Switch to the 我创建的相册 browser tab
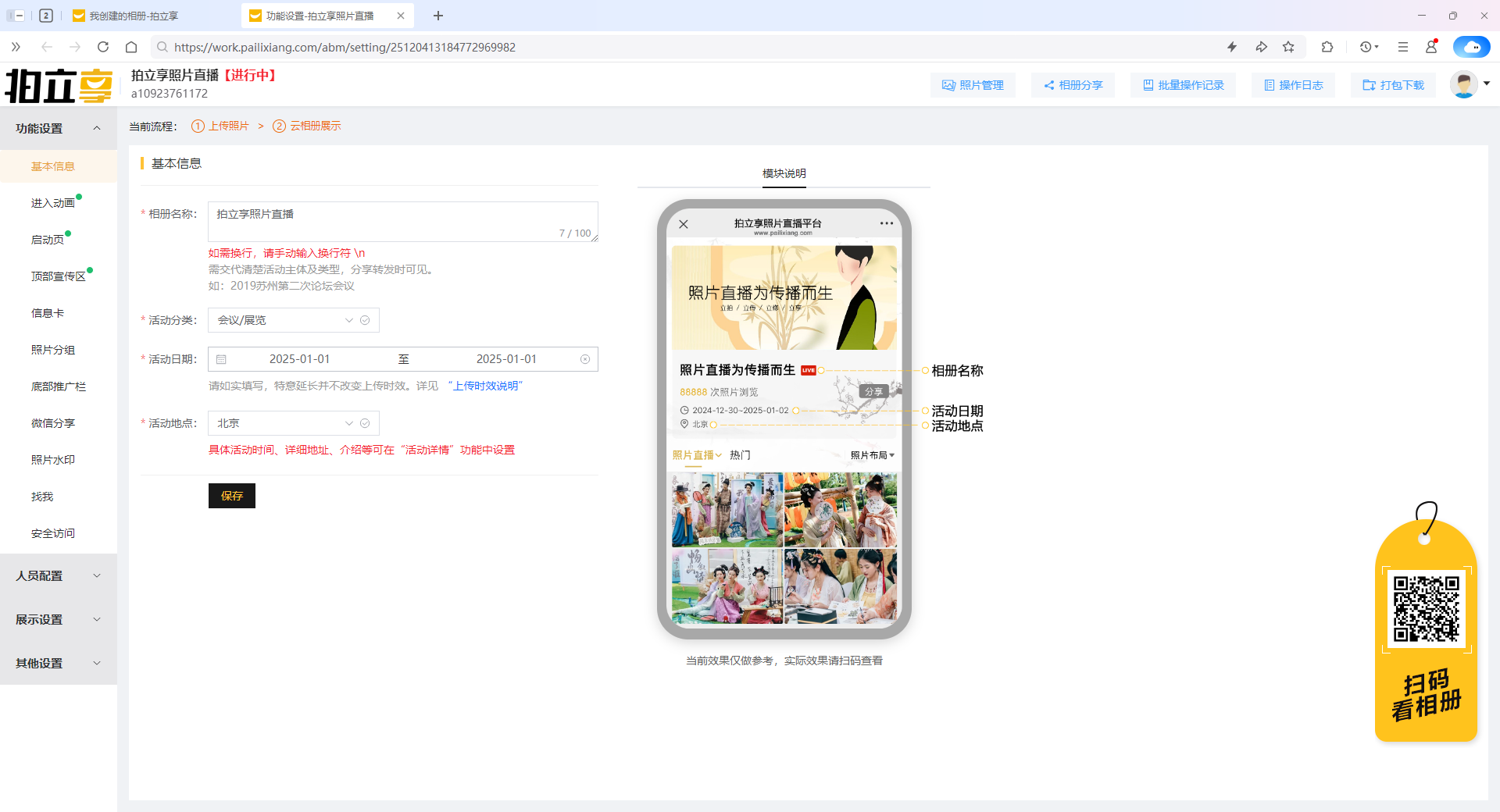 (x=134, y=16)
